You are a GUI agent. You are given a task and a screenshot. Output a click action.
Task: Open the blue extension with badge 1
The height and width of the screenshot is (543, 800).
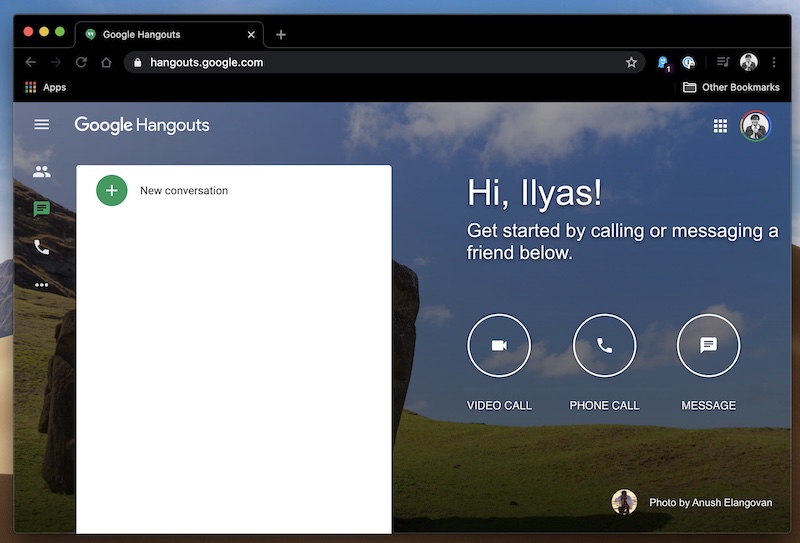coord(664,63)
